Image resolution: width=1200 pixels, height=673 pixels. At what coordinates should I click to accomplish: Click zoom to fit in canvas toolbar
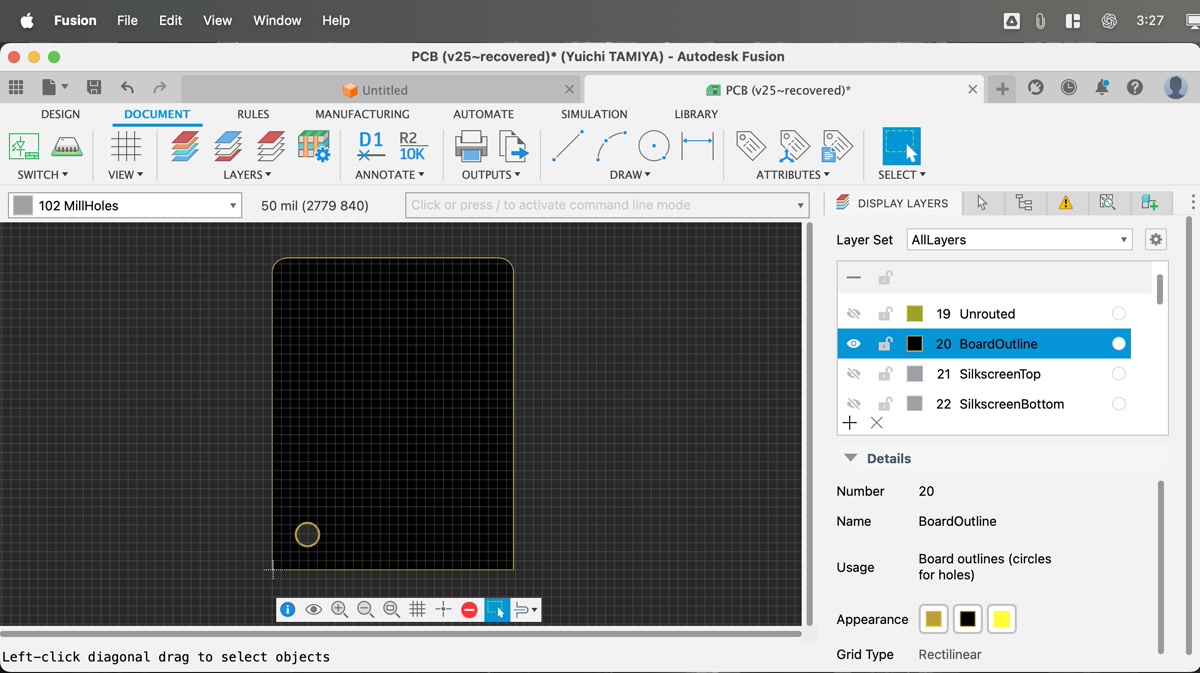click(x=392, y=609)
